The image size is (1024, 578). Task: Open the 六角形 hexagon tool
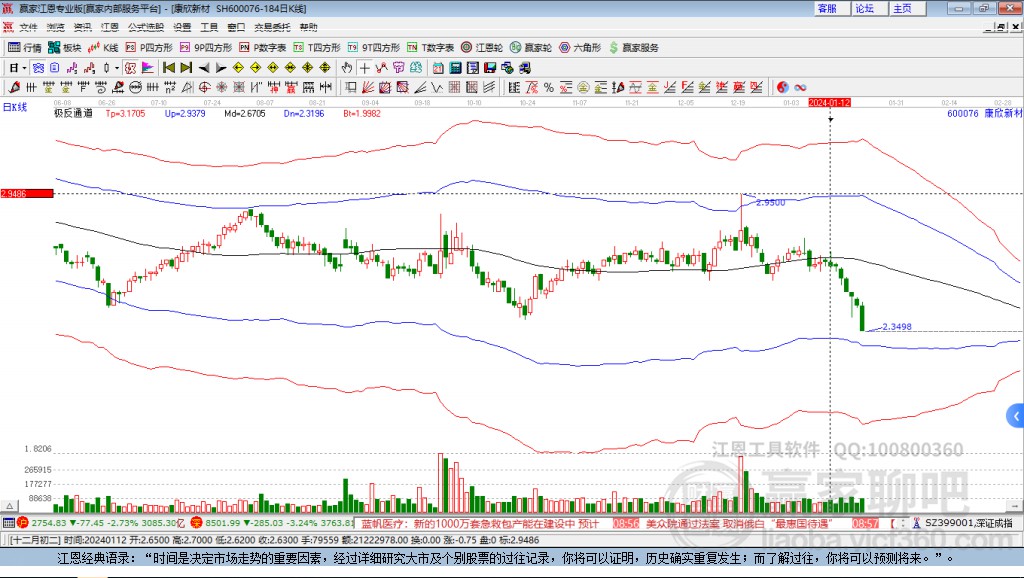click(580, 48)
